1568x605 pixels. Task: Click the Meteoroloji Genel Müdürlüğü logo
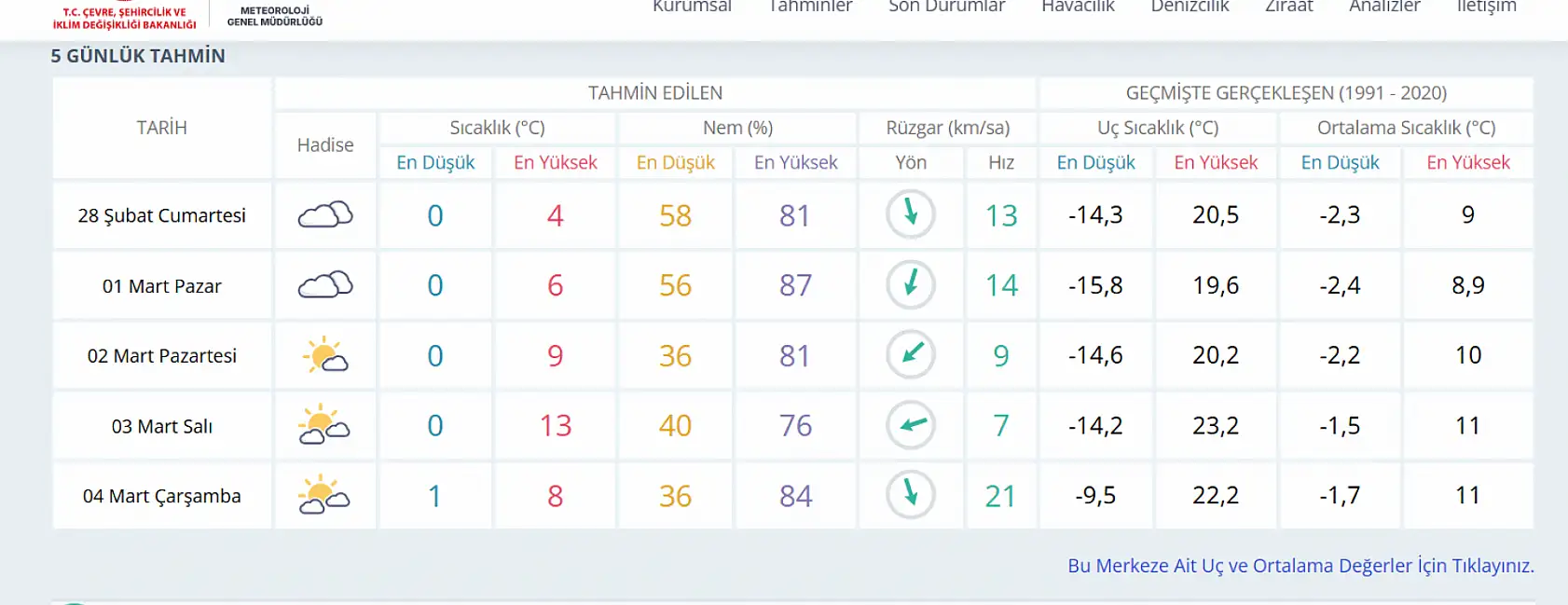(275, 16)
